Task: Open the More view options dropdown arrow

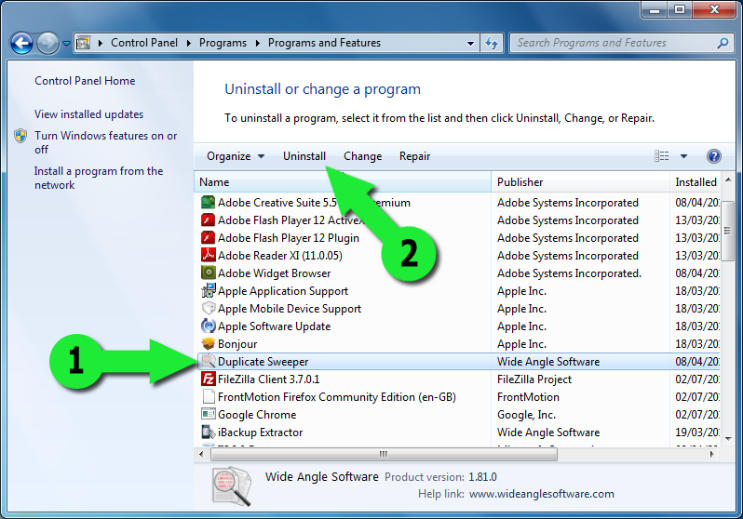Action: click(684, 156)
